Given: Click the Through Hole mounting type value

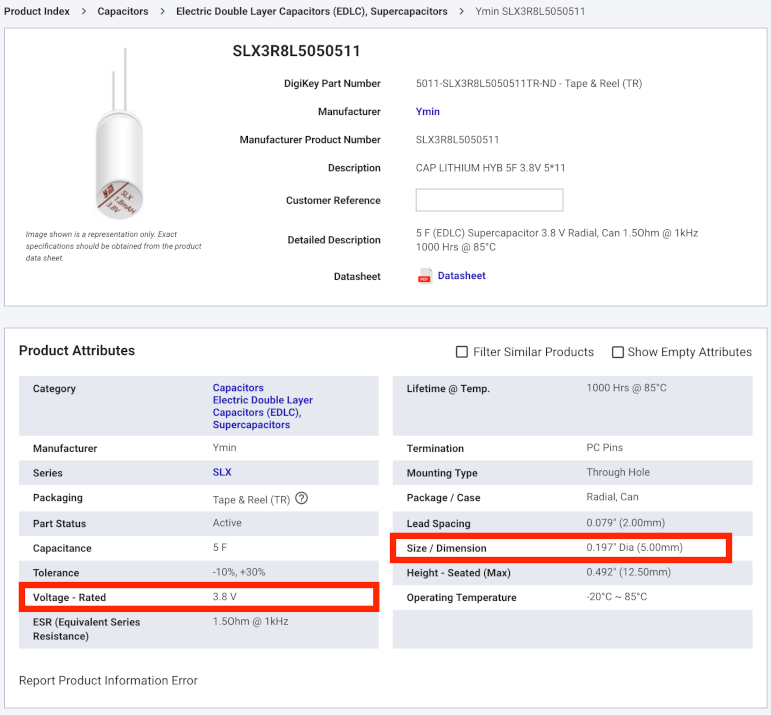Looking at the screenshot, I should [x=618, y=472].
